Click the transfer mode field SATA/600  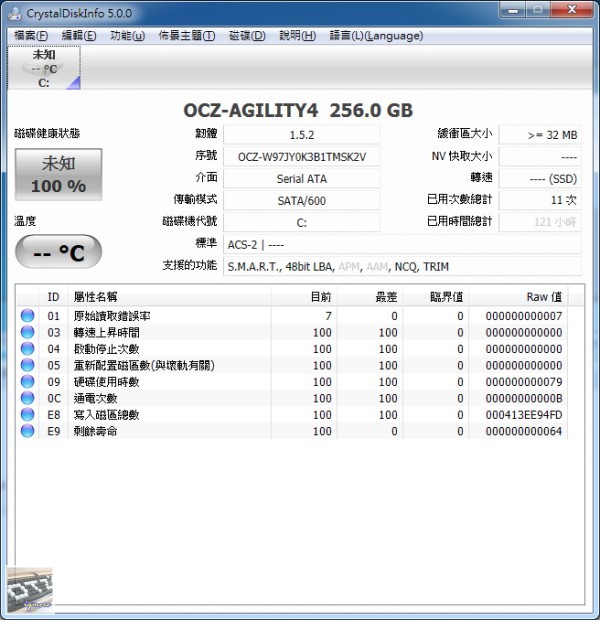coord(302,201)
